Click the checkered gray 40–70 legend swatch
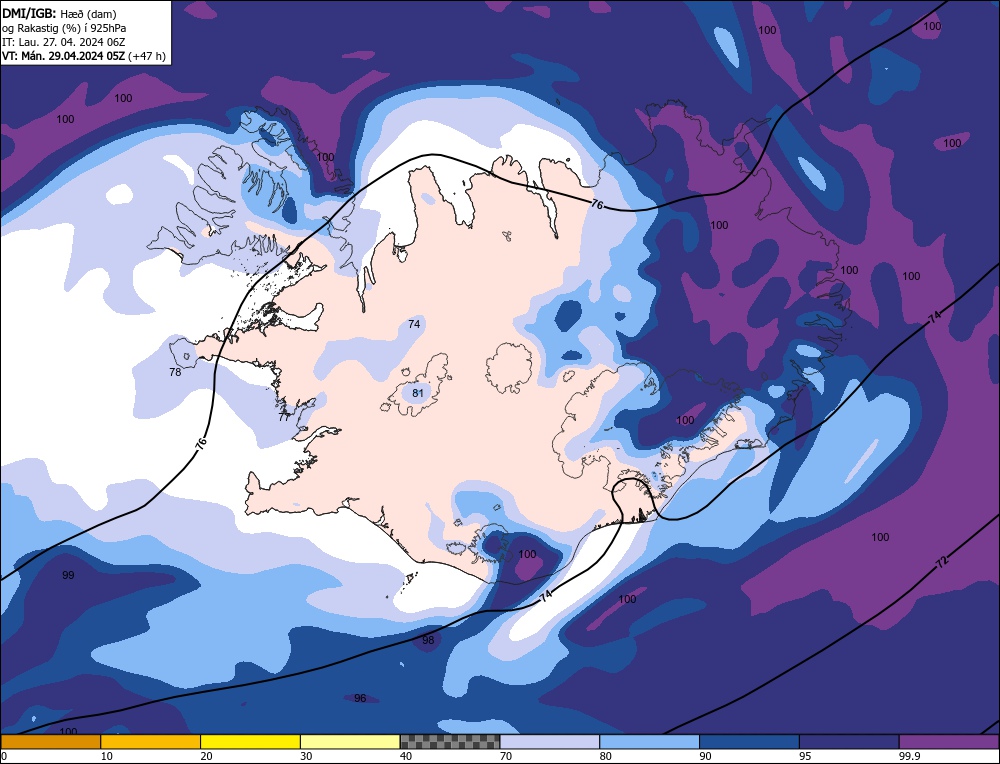This screenshot has width=1000, height=764. pos(450,742)
